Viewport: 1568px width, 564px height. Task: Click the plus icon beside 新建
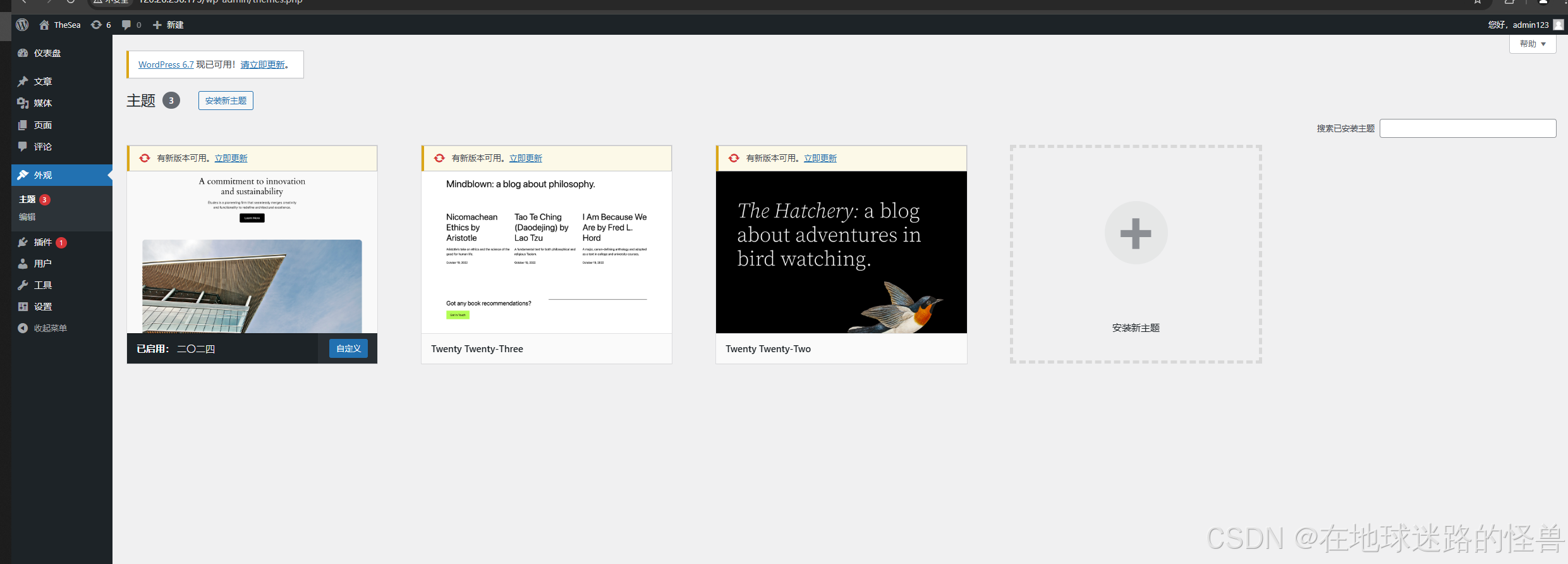157,25
